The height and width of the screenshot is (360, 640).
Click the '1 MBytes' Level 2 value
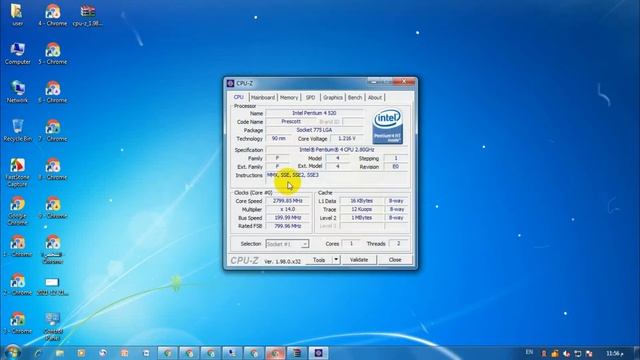362,218
